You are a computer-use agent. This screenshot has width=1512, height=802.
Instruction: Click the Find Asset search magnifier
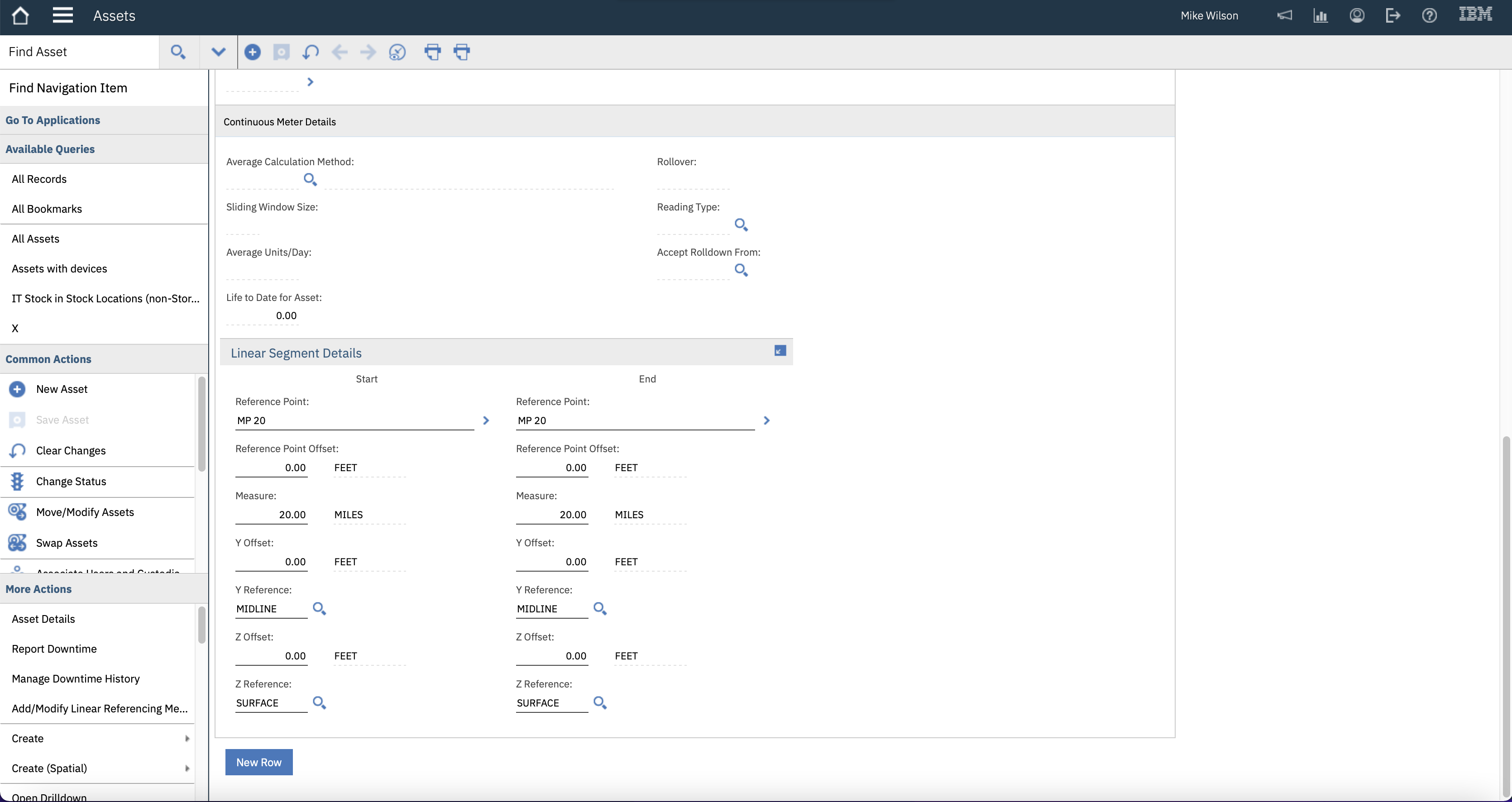coord(178,52)
